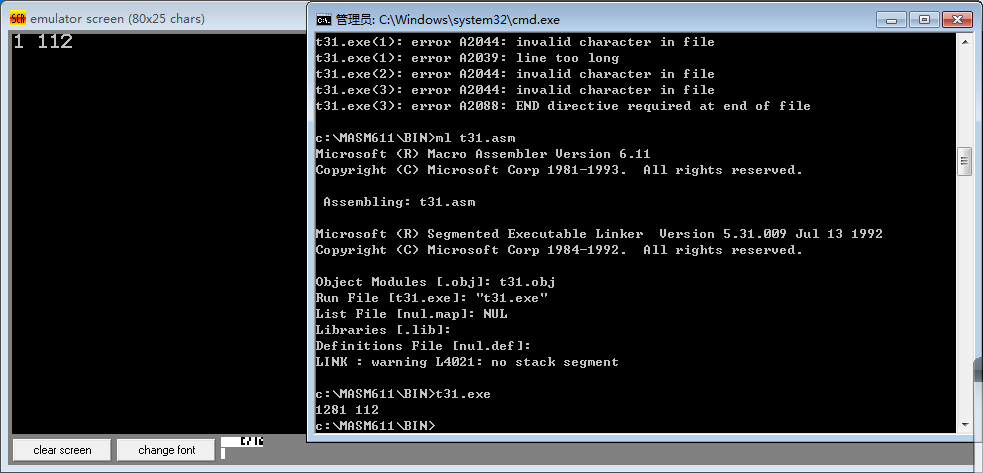Image resolution: width=983 pixels, height=473 pixels.
Task: Click the SCR emulator screen title icon
Action: pos(18,19)
